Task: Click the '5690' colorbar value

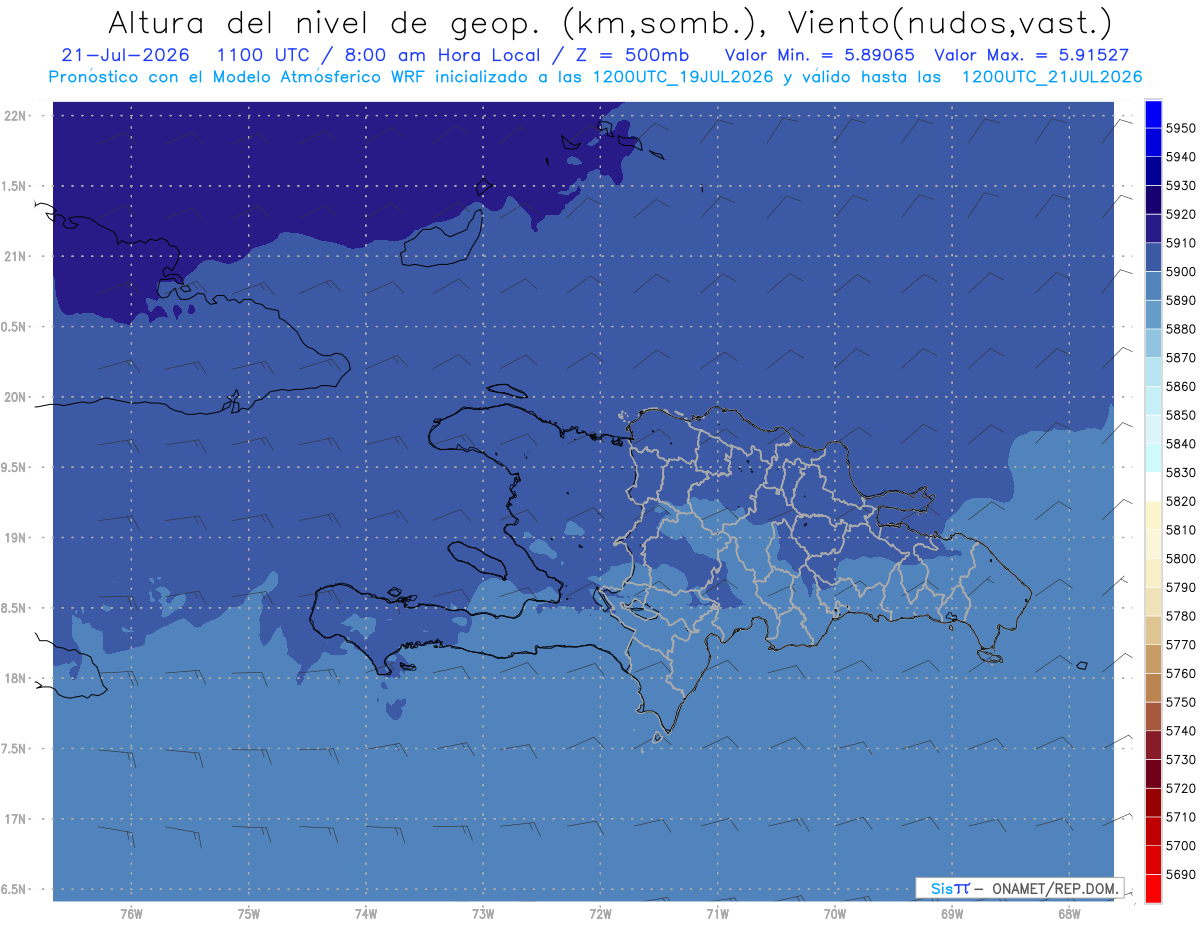Action: click(x=1180, y=875)
